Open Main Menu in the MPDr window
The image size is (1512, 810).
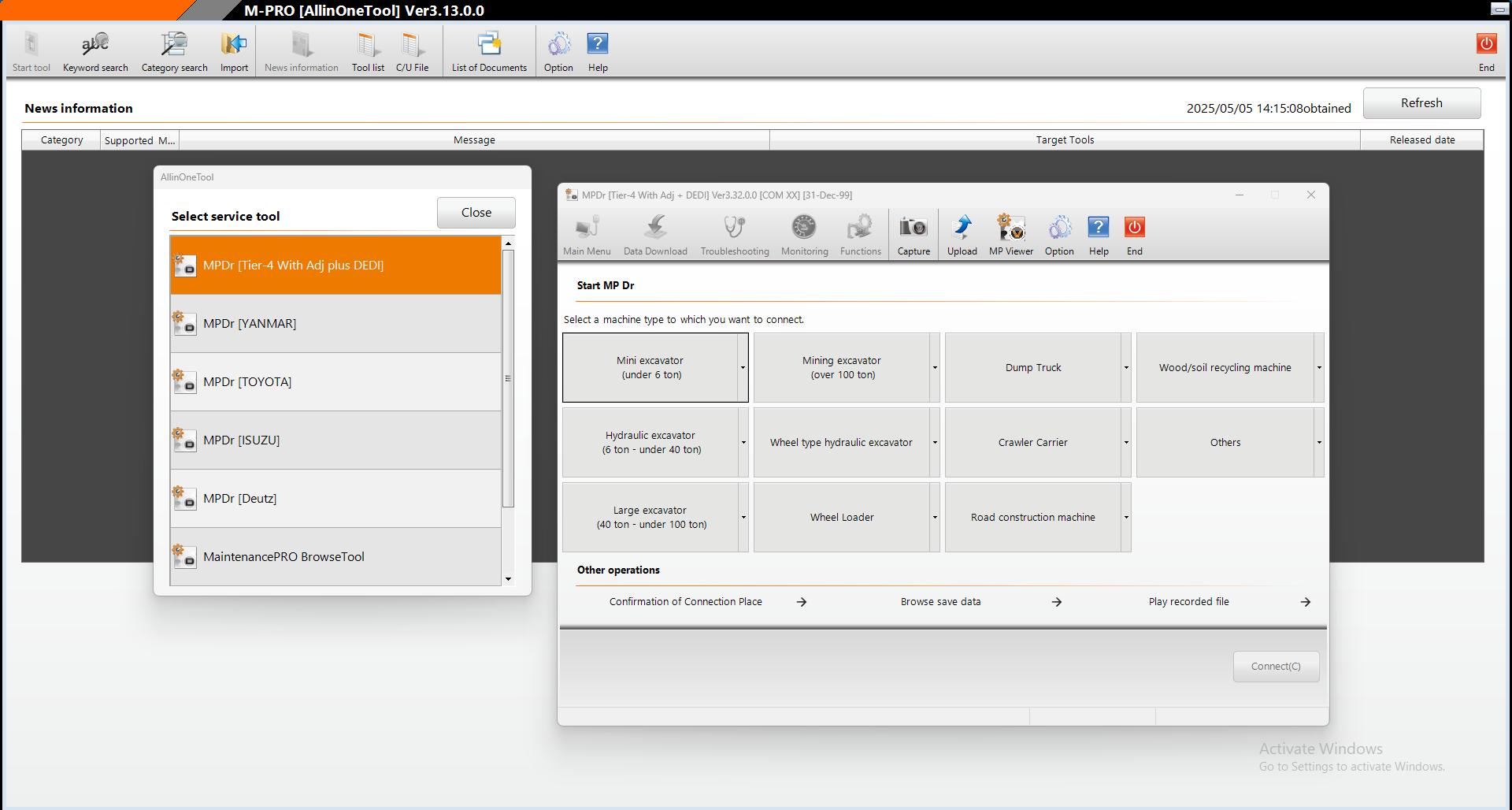[587, 235]
